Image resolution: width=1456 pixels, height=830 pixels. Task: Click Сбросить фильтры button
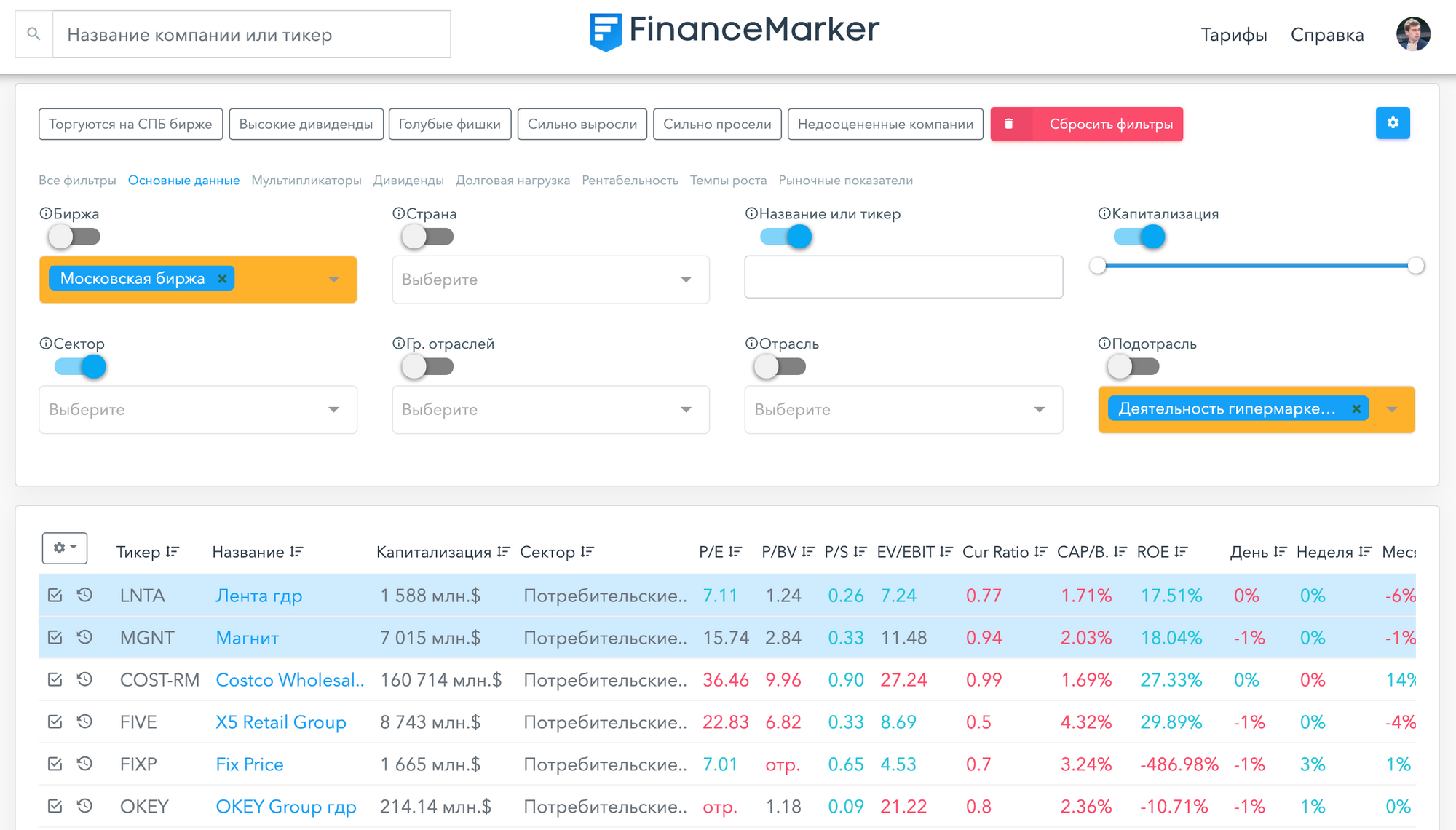[x=1087, y=124]
